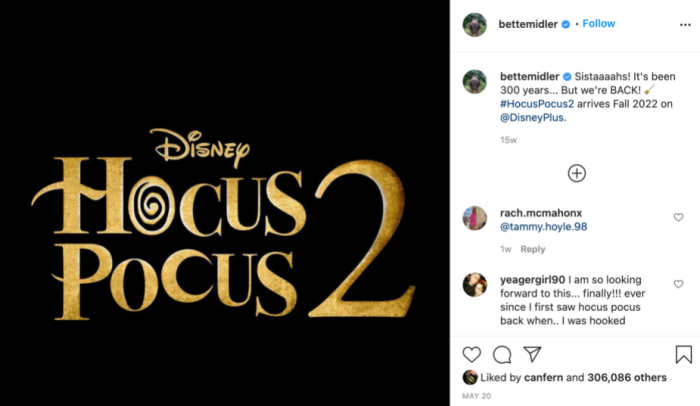Click the verified badge in the header
Screen dimensions: 700x406
[x=566, y=25]
